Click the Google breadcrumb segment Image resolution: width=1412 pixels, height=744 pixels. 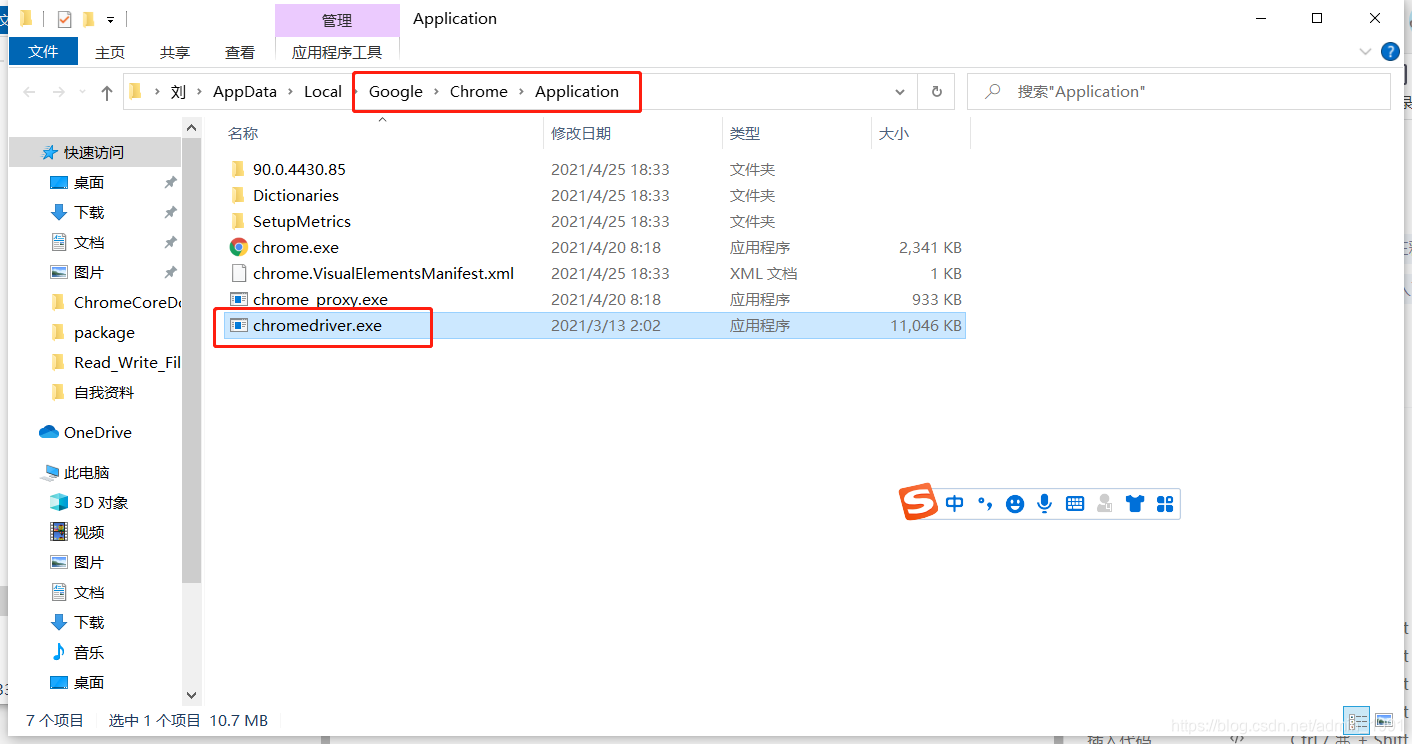[396, 92]
